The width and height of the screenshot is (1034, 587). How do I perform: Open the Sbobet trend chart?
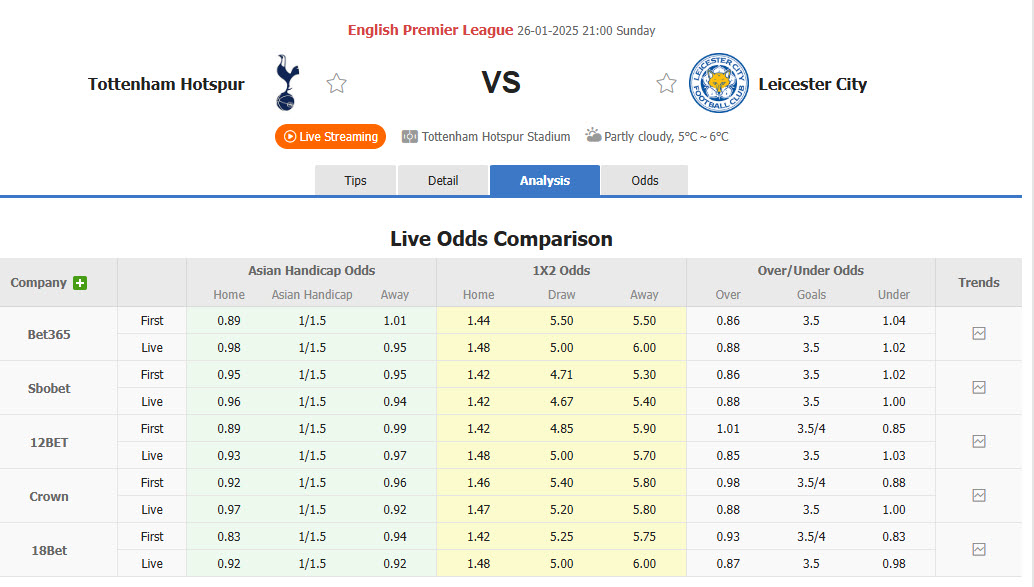click(978, 387)
